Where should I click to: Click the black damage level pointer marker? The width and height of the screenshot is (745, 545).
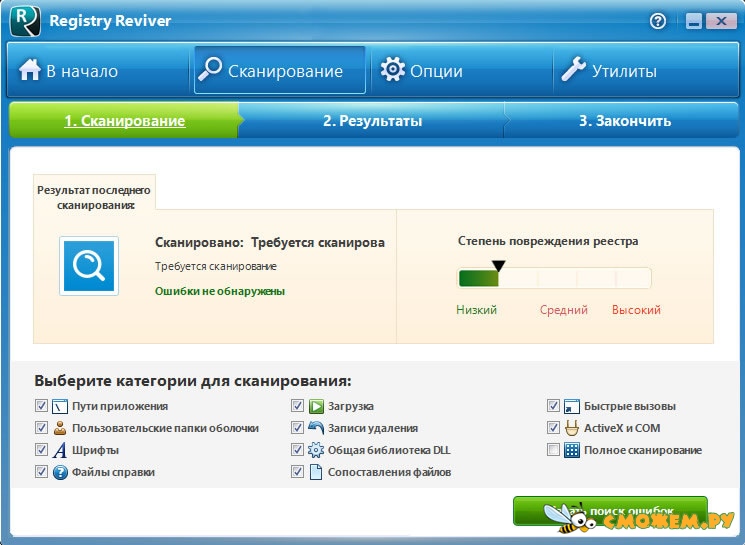point(498,266)
